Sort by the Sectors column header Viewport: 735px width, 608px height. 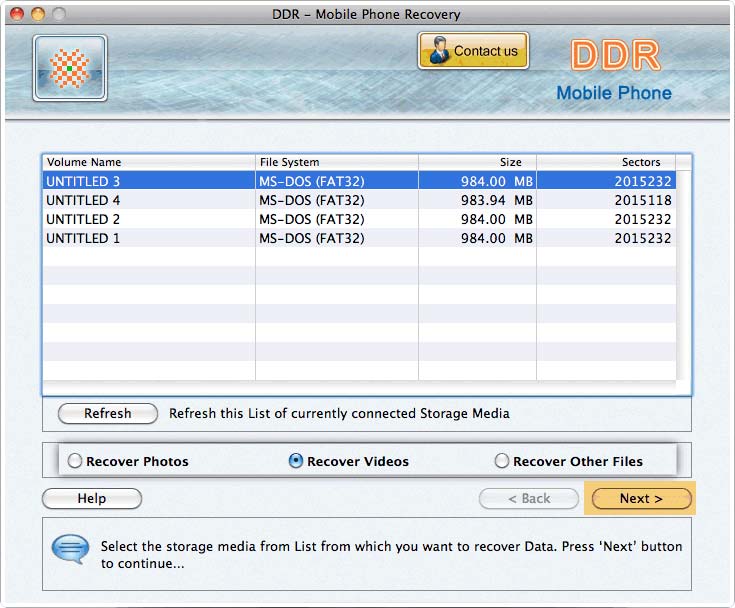click(606, 162)
